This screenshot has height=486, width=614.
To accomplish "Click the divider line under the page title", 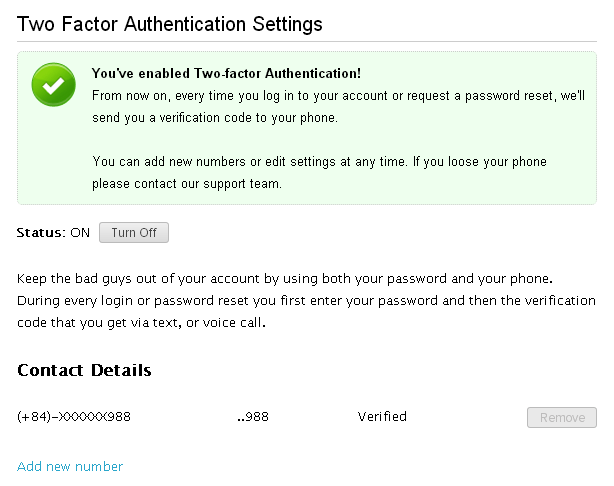I will pos(307,41).
